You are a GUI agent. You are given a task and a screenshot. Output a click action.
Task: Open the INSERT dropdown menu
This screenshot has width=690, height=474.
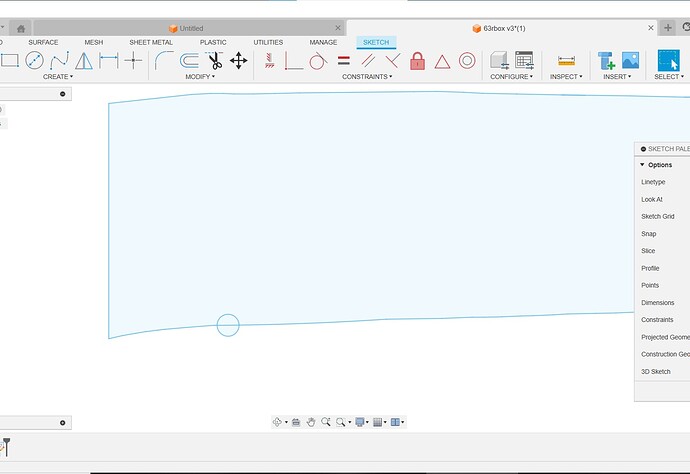617,77
